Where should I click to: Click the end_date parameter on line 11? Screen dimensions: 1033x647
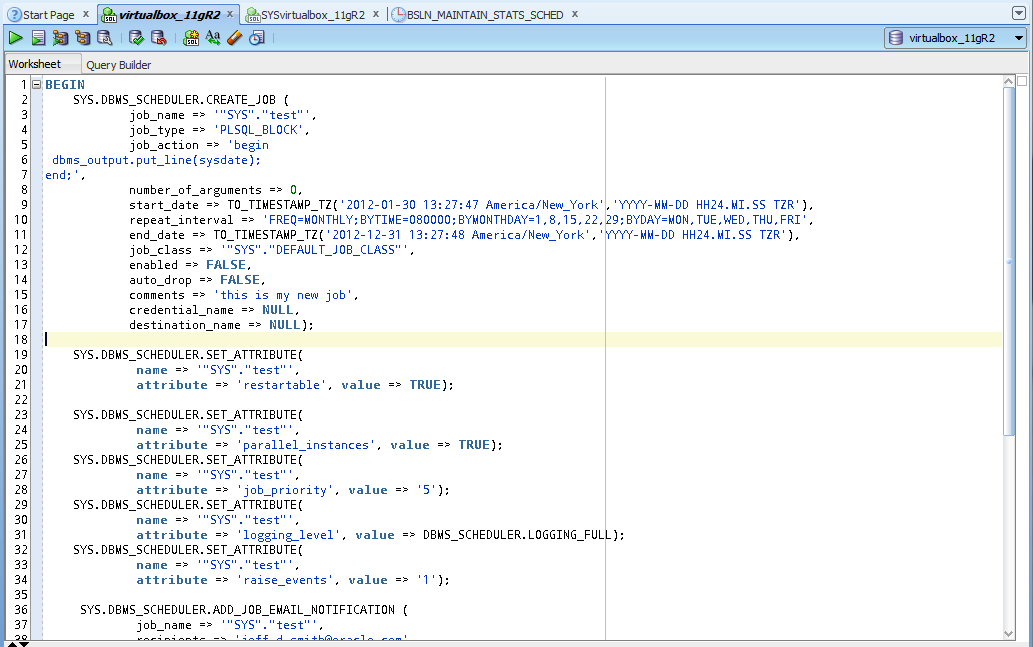pyautogui.click(x=157, y=235)
